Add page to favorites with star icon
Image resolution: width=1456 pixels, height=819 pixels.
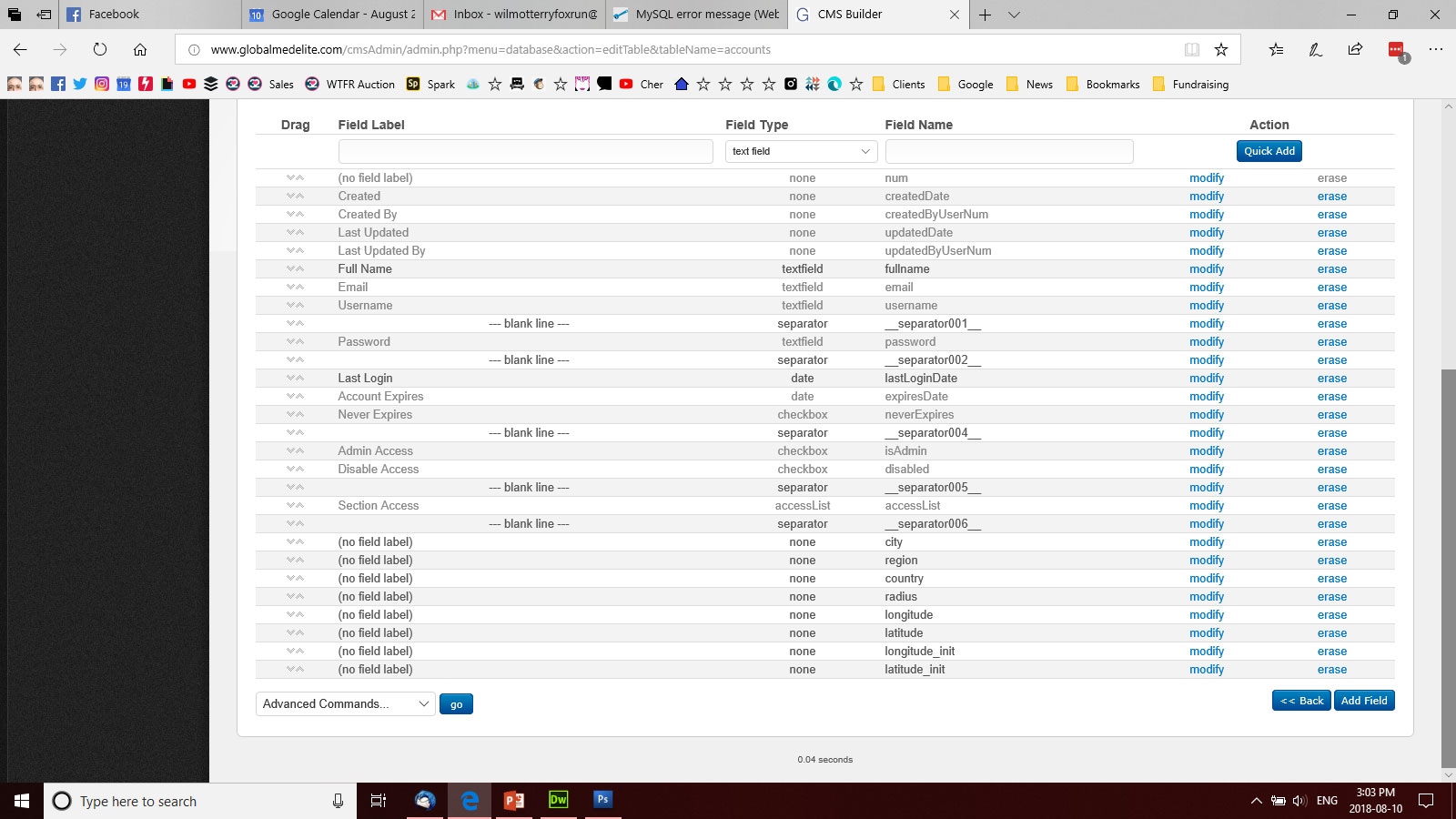(1221, 50)
